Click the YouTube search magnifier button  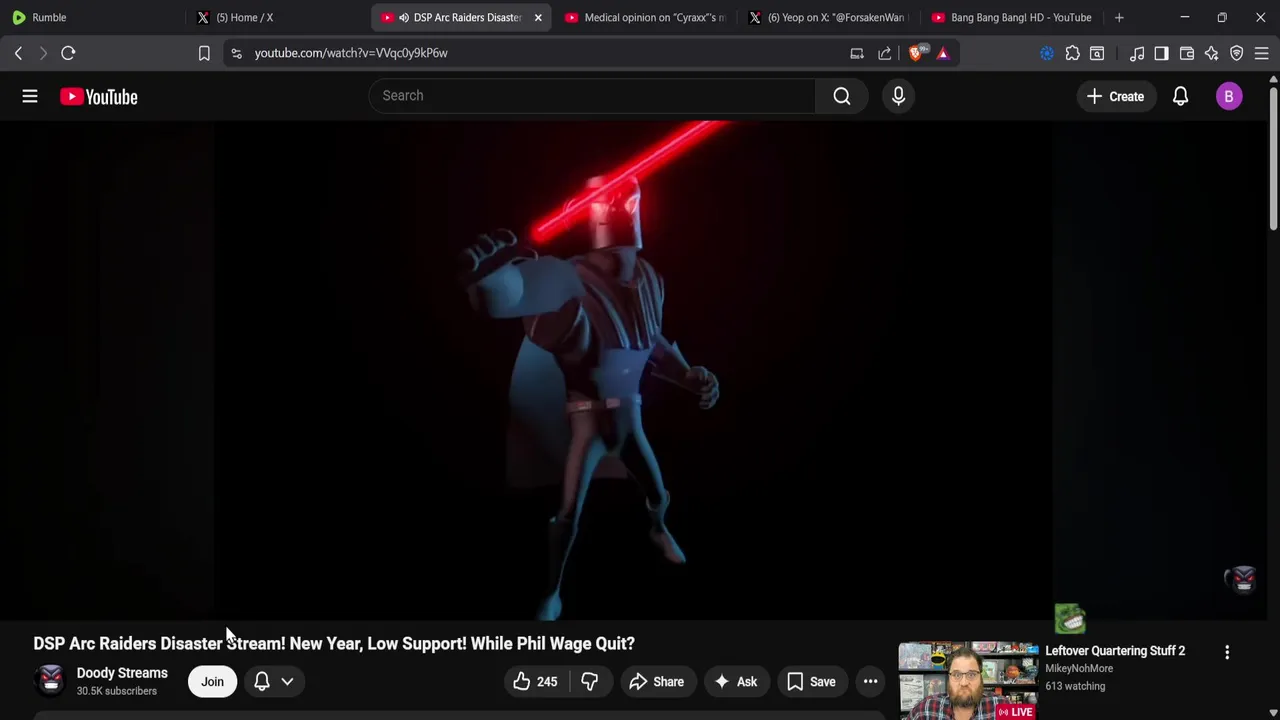coord(842,96)
